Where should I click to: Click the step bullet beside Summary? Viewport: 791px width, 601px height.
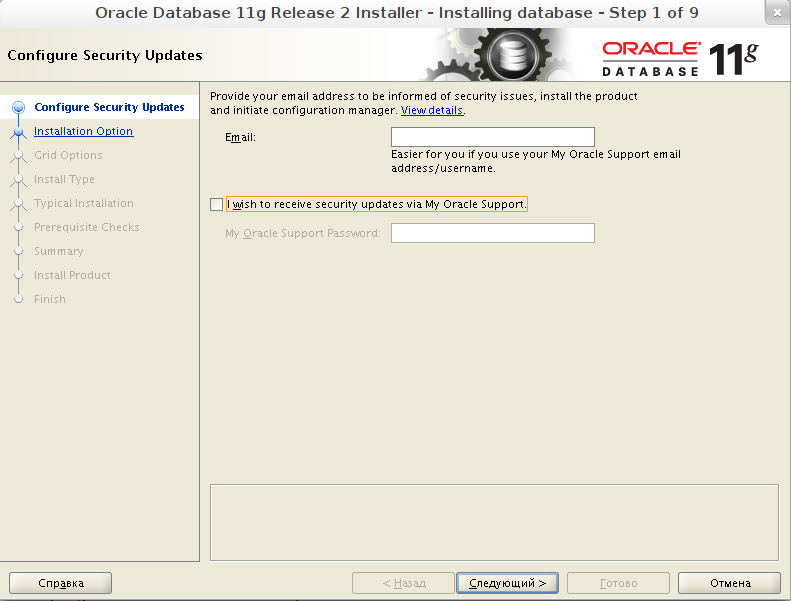click(x=19, y=251)
